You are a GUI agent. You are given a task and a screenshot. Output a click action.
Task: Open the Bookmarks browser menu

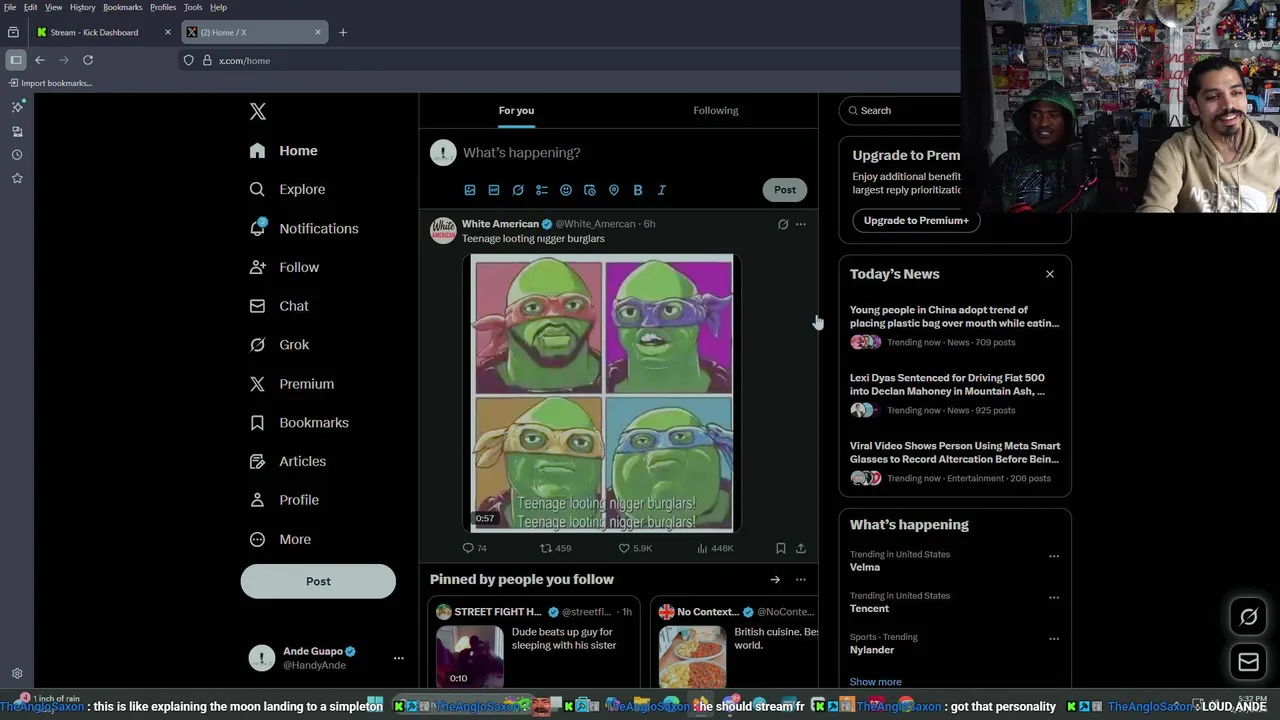[x=123, y=7]
